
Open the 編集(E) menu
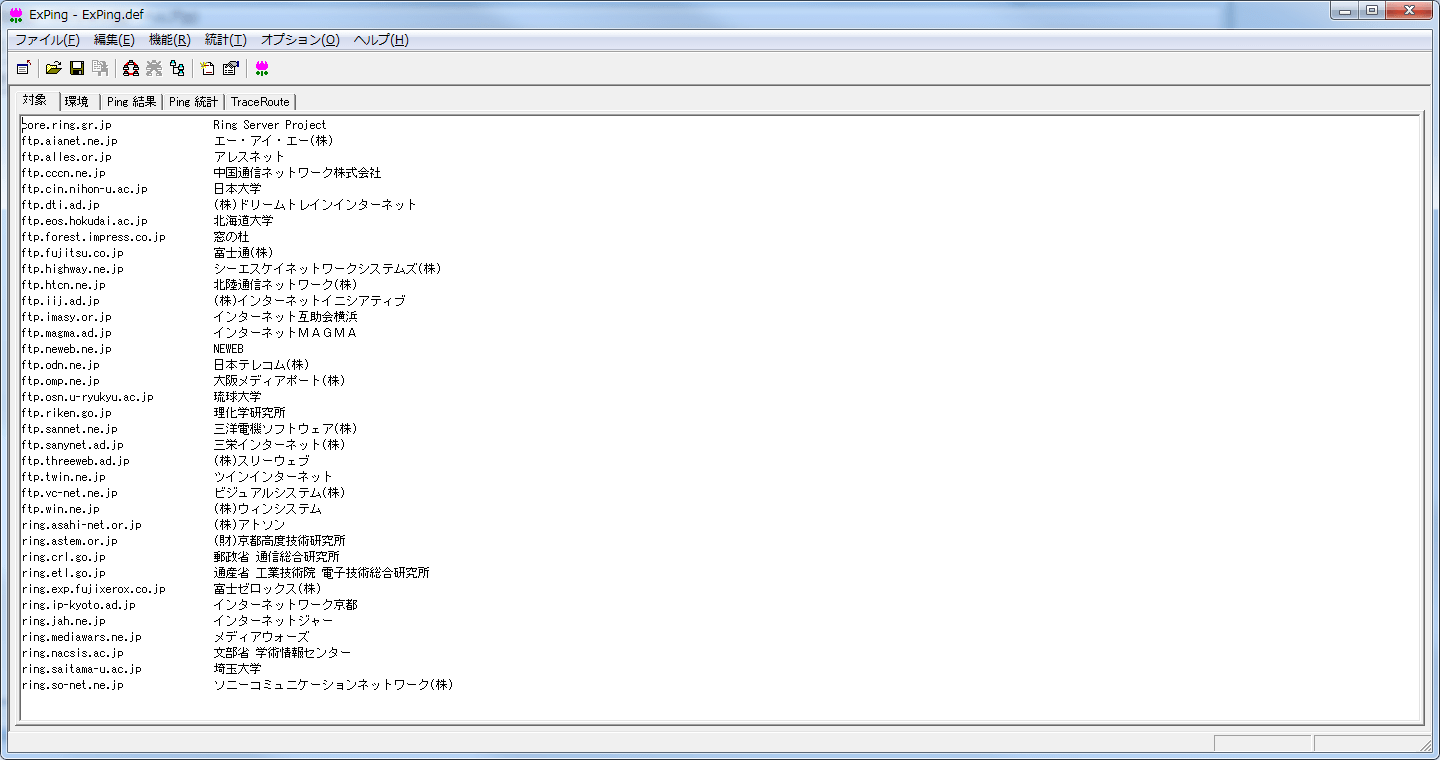(114, 40)
